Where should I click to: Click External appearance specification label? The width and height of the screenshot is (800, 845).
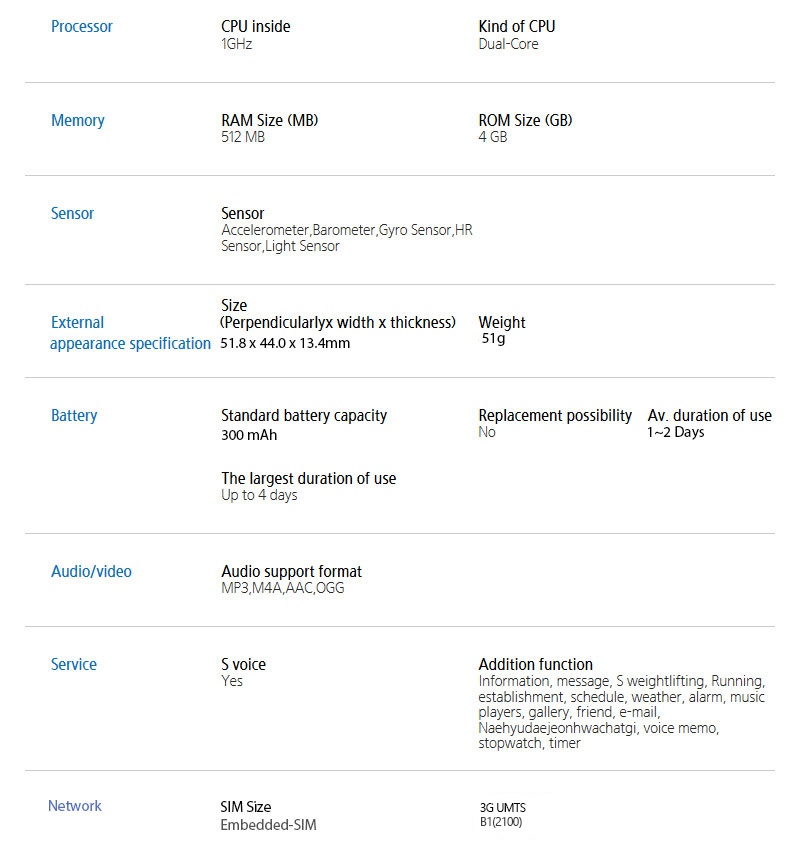point(130,333)
